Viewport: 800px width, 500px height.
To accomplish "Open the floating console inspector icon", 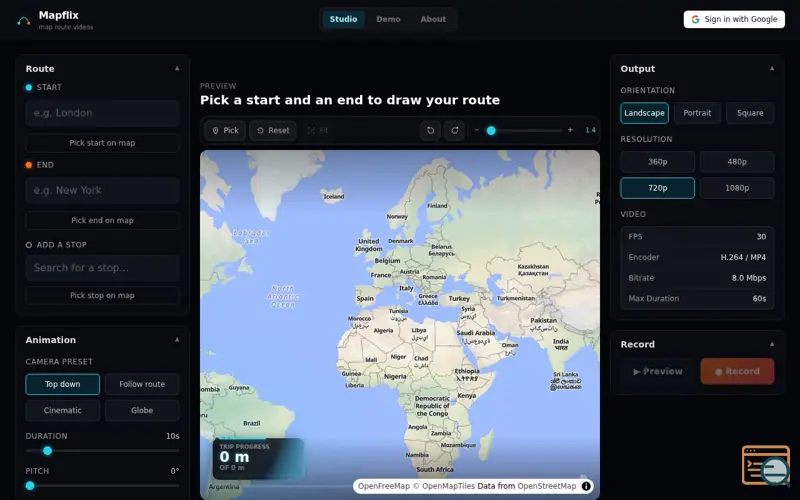I will 766,465.
